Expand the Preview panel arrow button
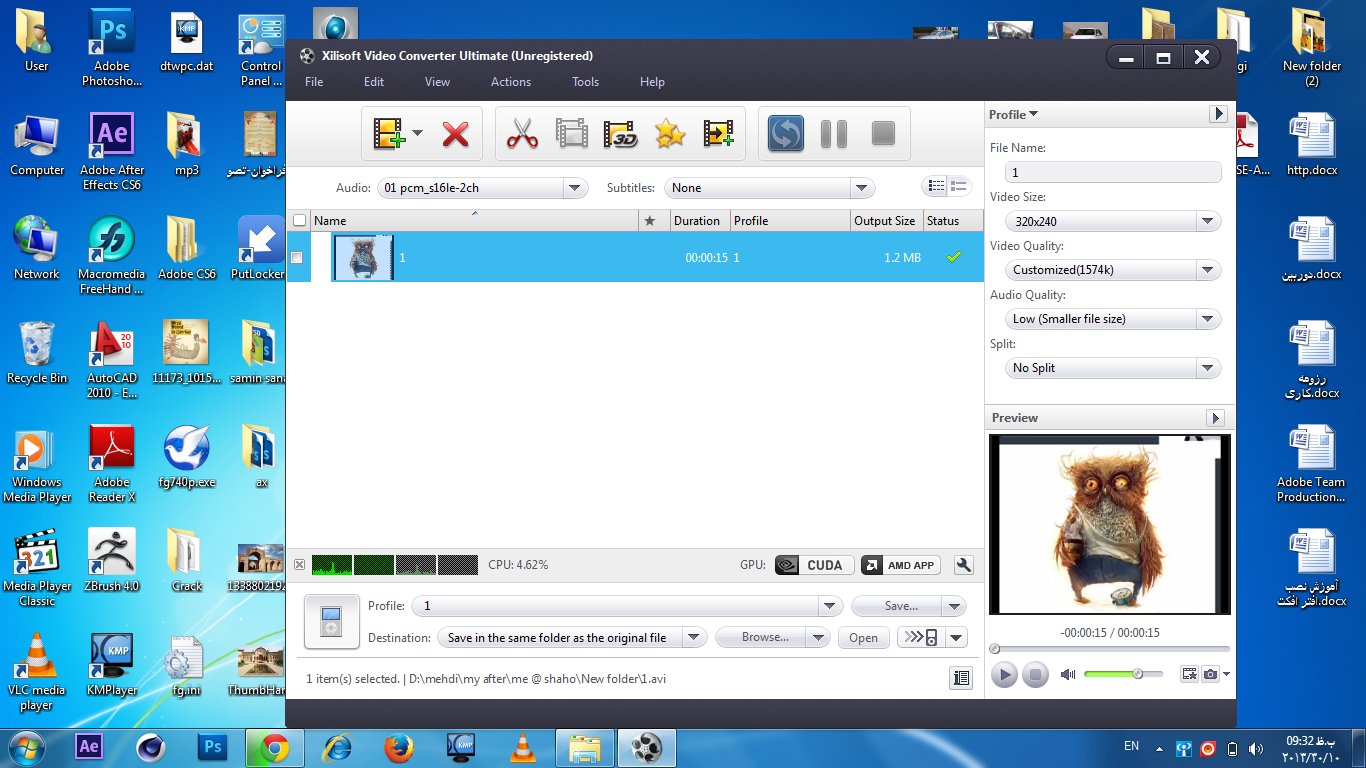The width and height of the screenshot is (1366, 768). point(1216,417)
